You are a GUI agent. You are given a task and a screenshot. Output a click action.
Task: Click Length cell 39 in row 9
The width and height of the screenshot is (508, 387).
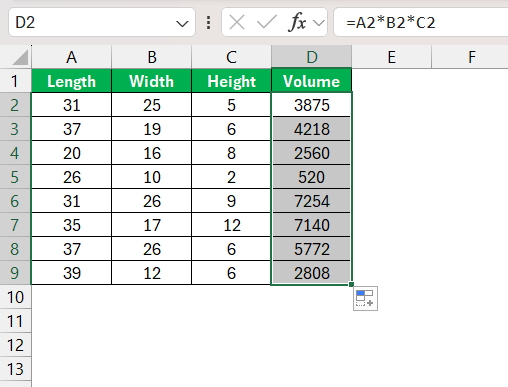pos(71,273)
